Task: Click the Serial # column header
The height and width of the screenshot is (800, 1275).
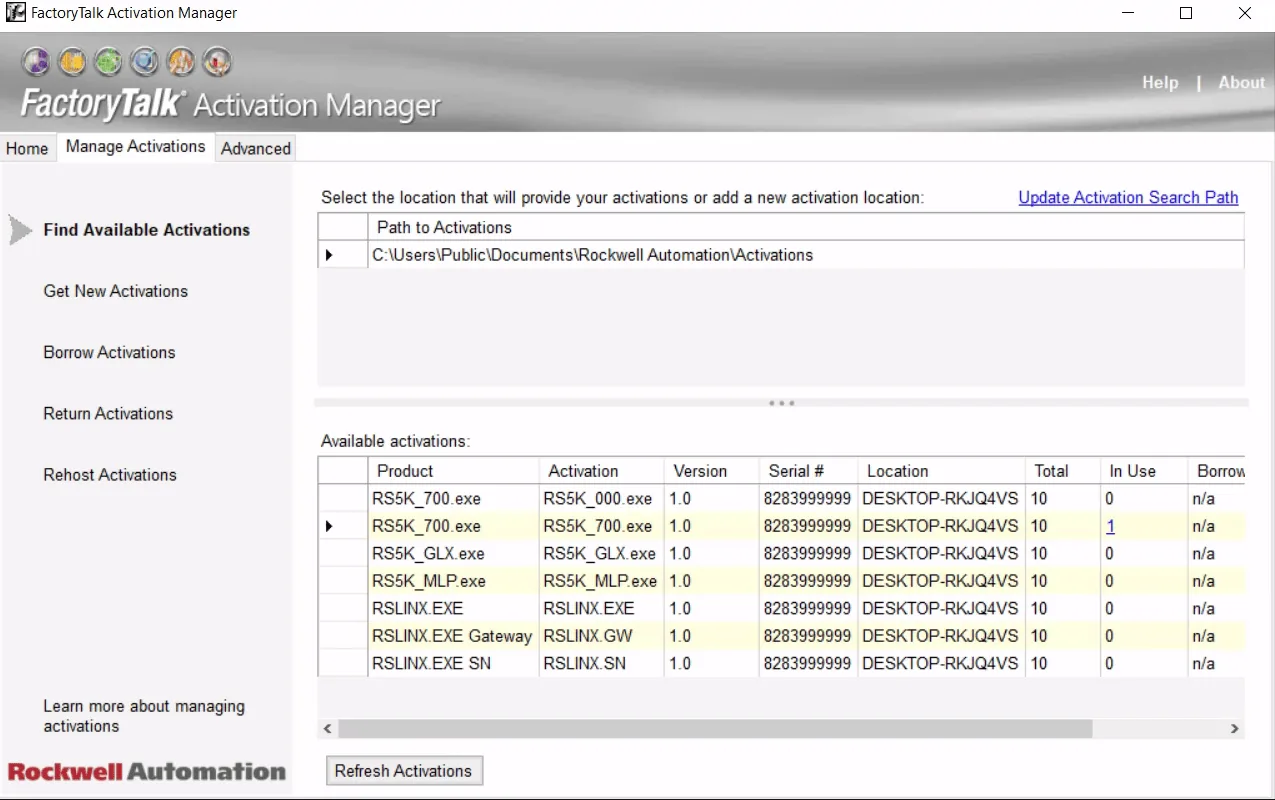Action: point(808,471)
